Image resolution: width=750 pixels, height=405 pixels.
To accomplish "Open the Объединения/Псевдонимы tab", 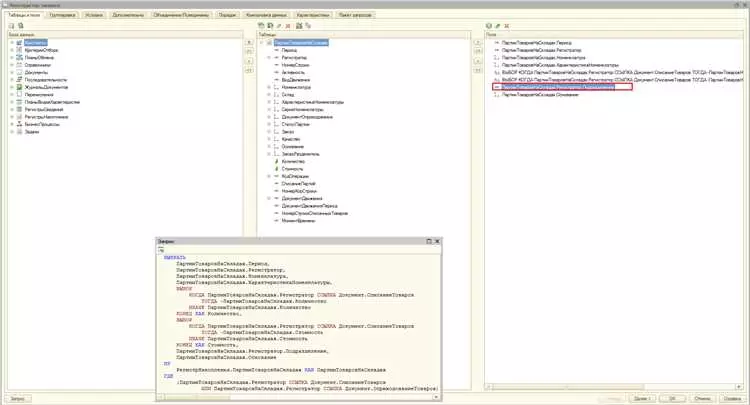I will (181, 15).
